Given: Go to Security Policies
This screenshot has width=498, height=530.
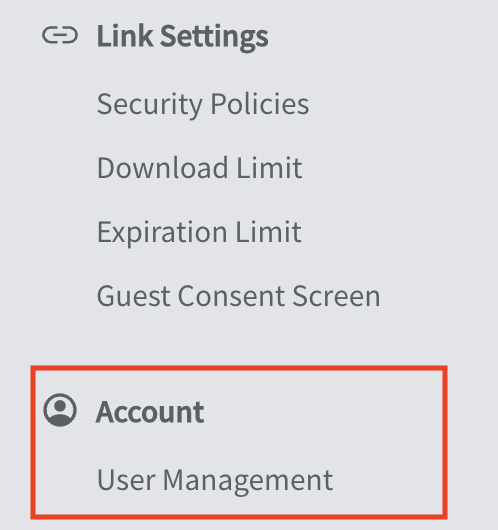Looking at the screenshot, I should (203, 104).
